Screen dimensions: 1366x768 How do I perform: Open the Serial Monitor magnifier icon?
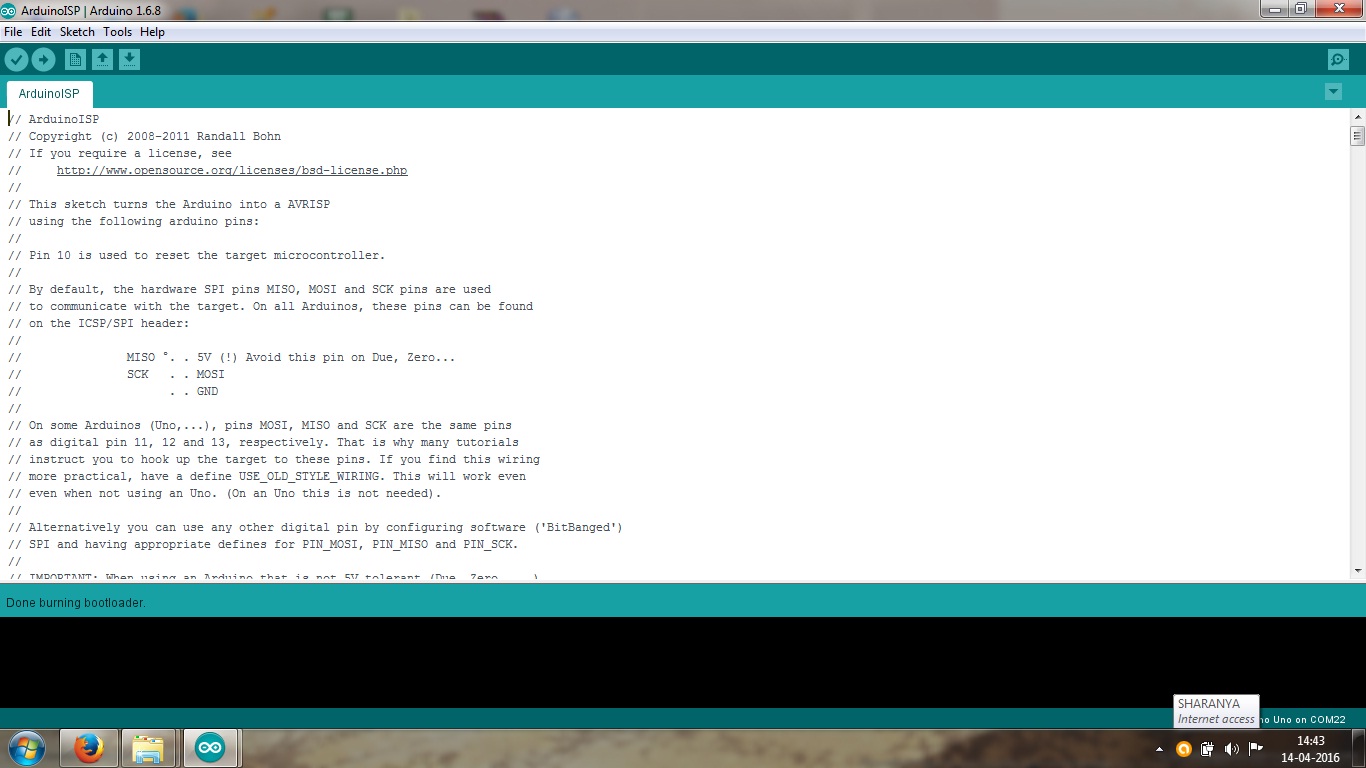1338,60
